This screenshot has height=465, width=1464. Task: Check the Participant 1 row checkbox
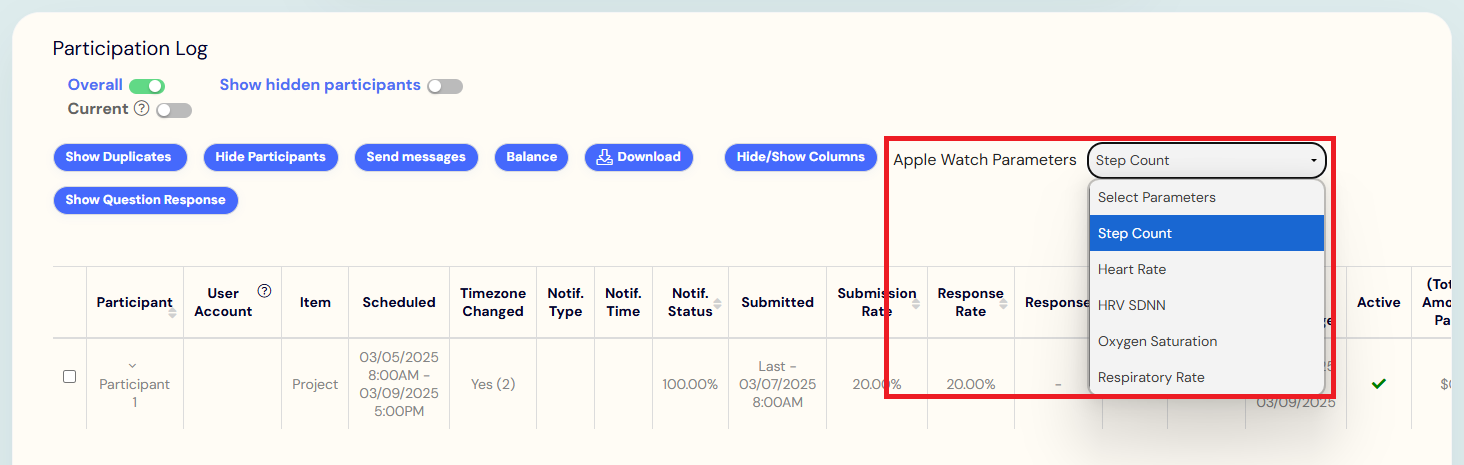point(70,376)
